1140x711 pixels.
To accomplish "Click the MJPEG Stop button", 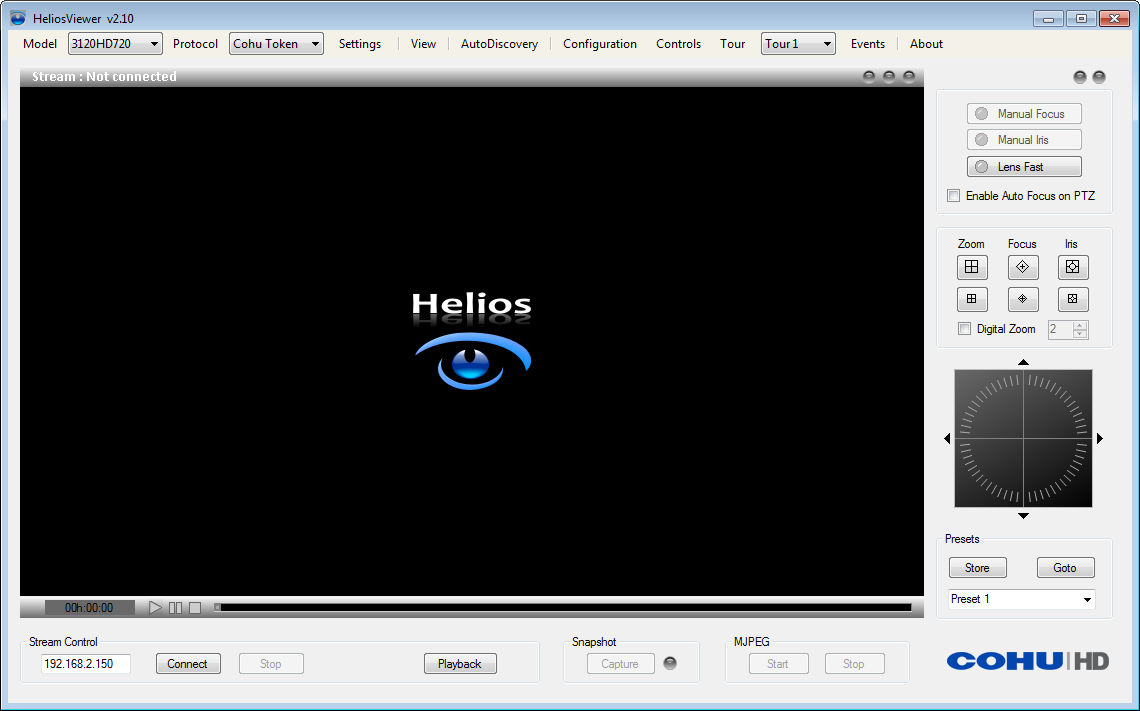I will tap(854, 664).
